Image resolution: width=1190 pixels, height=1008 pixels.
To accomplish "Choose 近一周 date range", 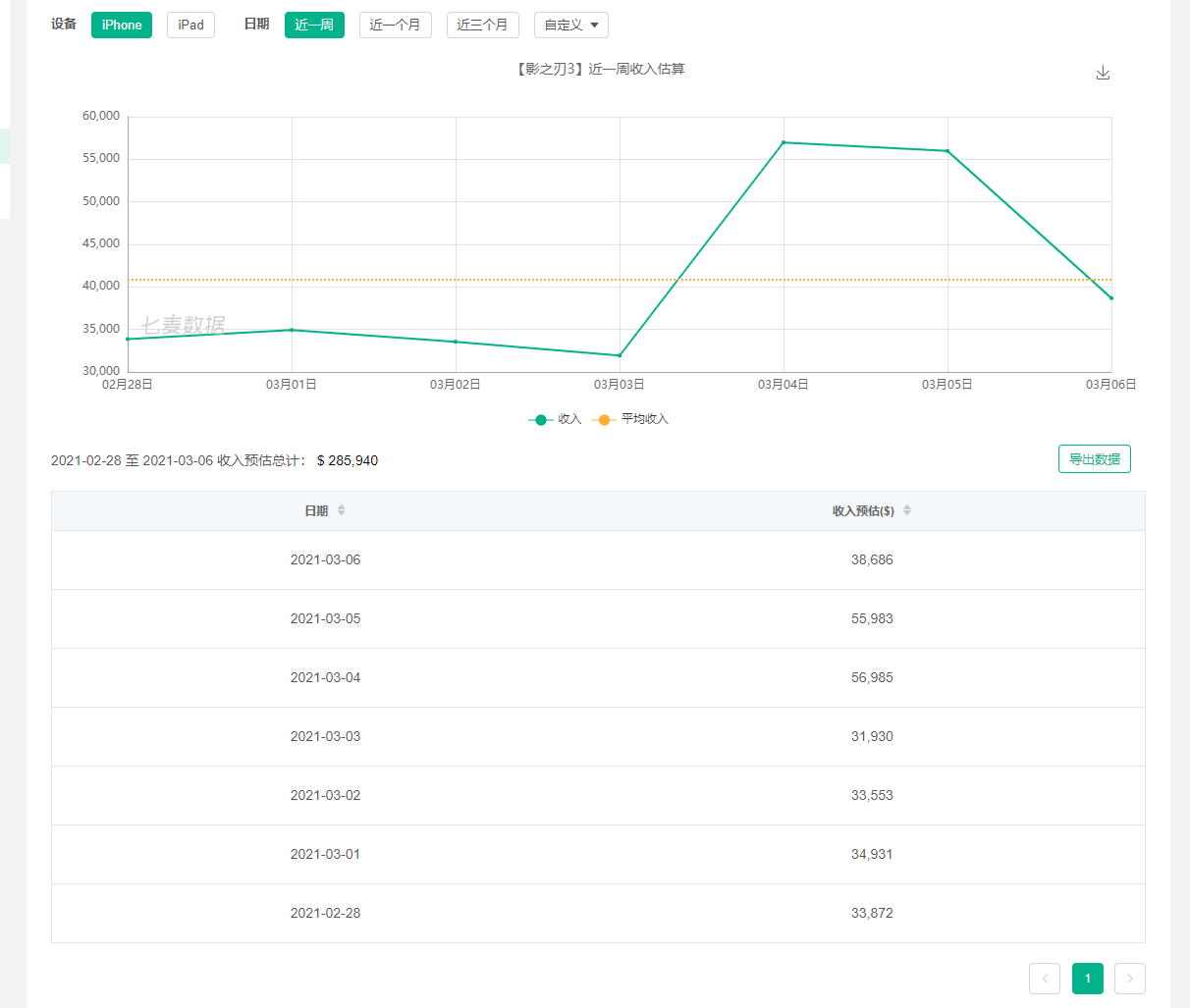I will (x=314, y=25).
